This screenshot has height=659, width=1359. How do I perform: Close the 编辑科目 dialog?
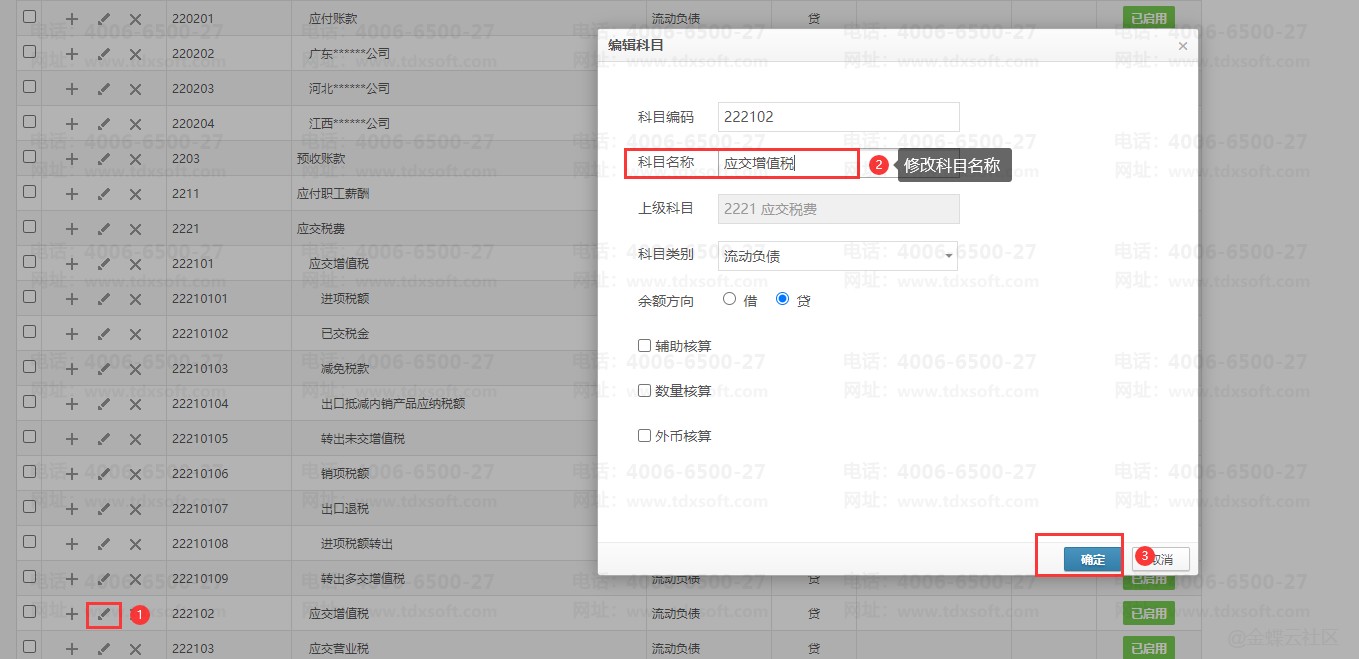point(1183,46)
